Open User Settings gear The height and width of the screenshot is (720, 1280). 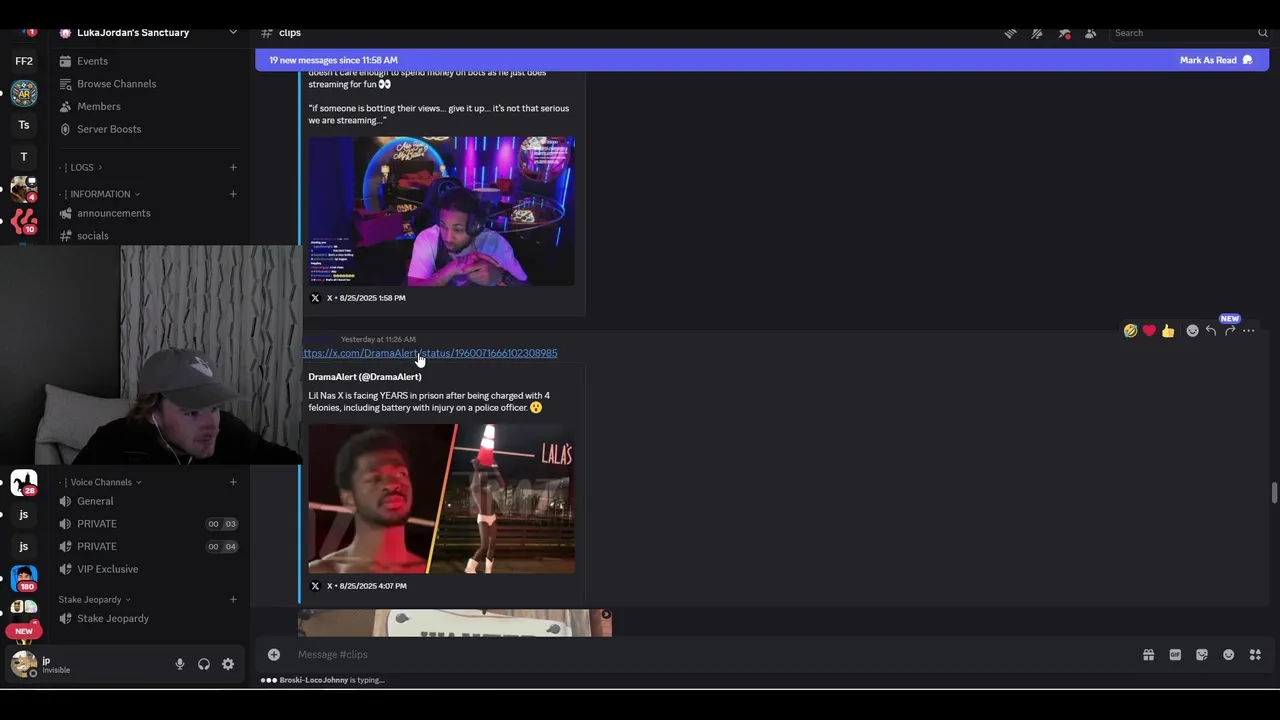tap(228, 664)
